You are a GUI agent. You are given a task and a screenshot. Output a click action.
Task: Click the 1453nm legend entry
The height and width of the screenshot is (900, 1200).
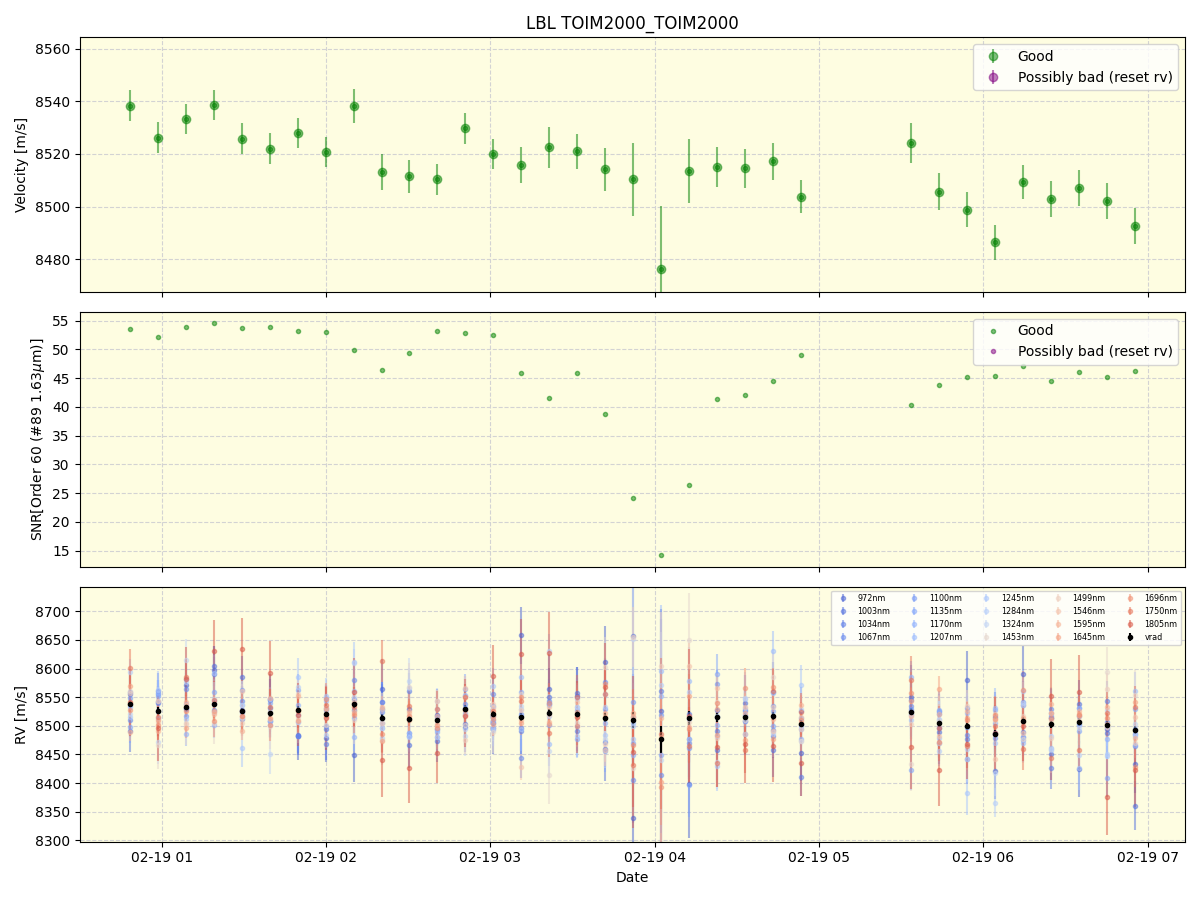pos(1006,637)
